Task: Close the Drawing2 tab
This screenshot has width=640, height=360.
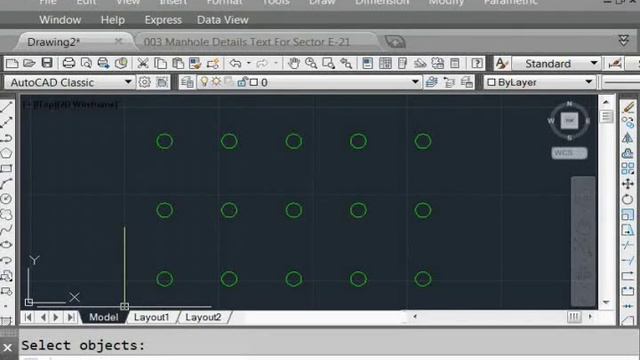Action: point(118,41)
